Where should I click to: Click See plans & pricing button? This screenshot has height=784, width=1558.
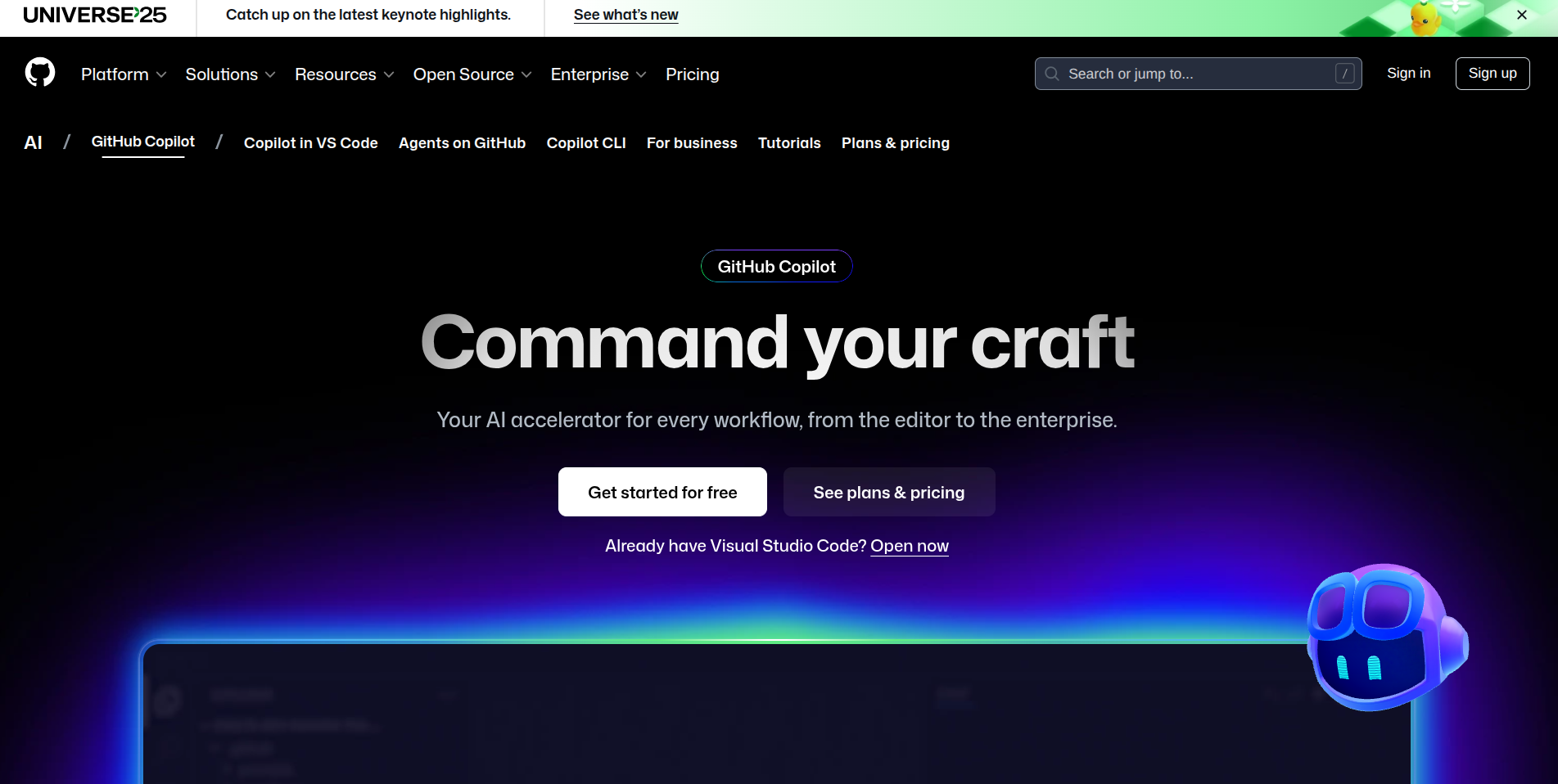(888, 492)
